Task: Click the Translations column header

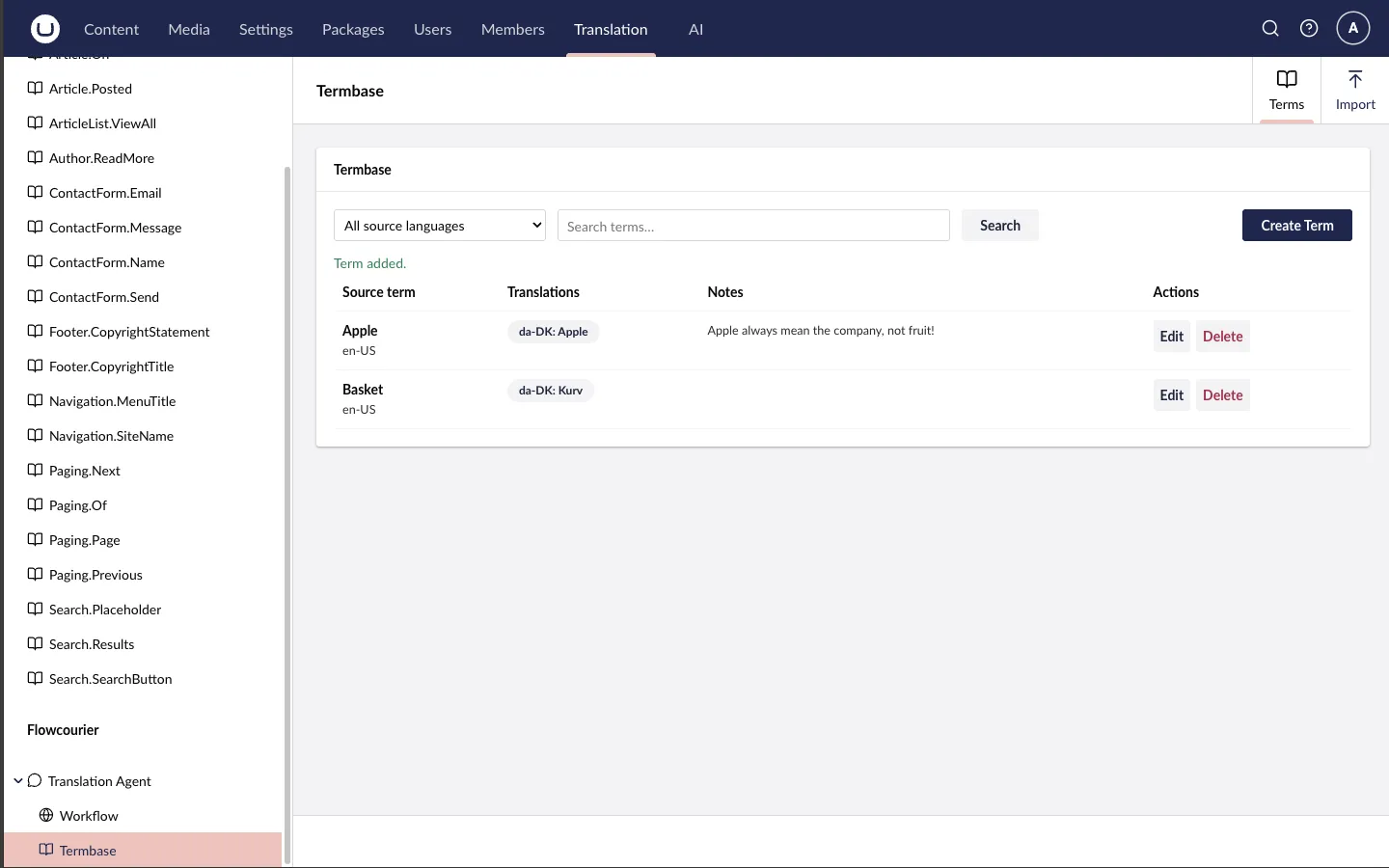Action: click(x=544, y=292)
